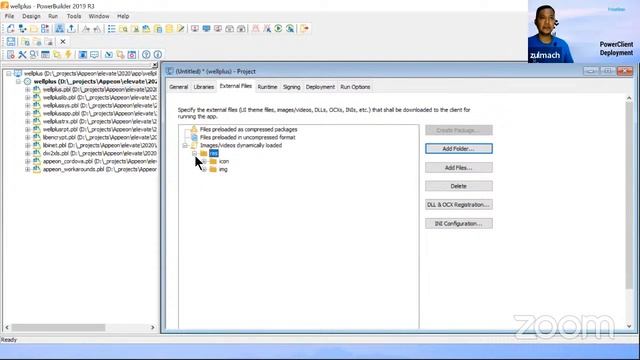Click the lightning bolt toolbar icon
Image resolution: width=640 pixels, height=360 pixels.
[68, 55]
